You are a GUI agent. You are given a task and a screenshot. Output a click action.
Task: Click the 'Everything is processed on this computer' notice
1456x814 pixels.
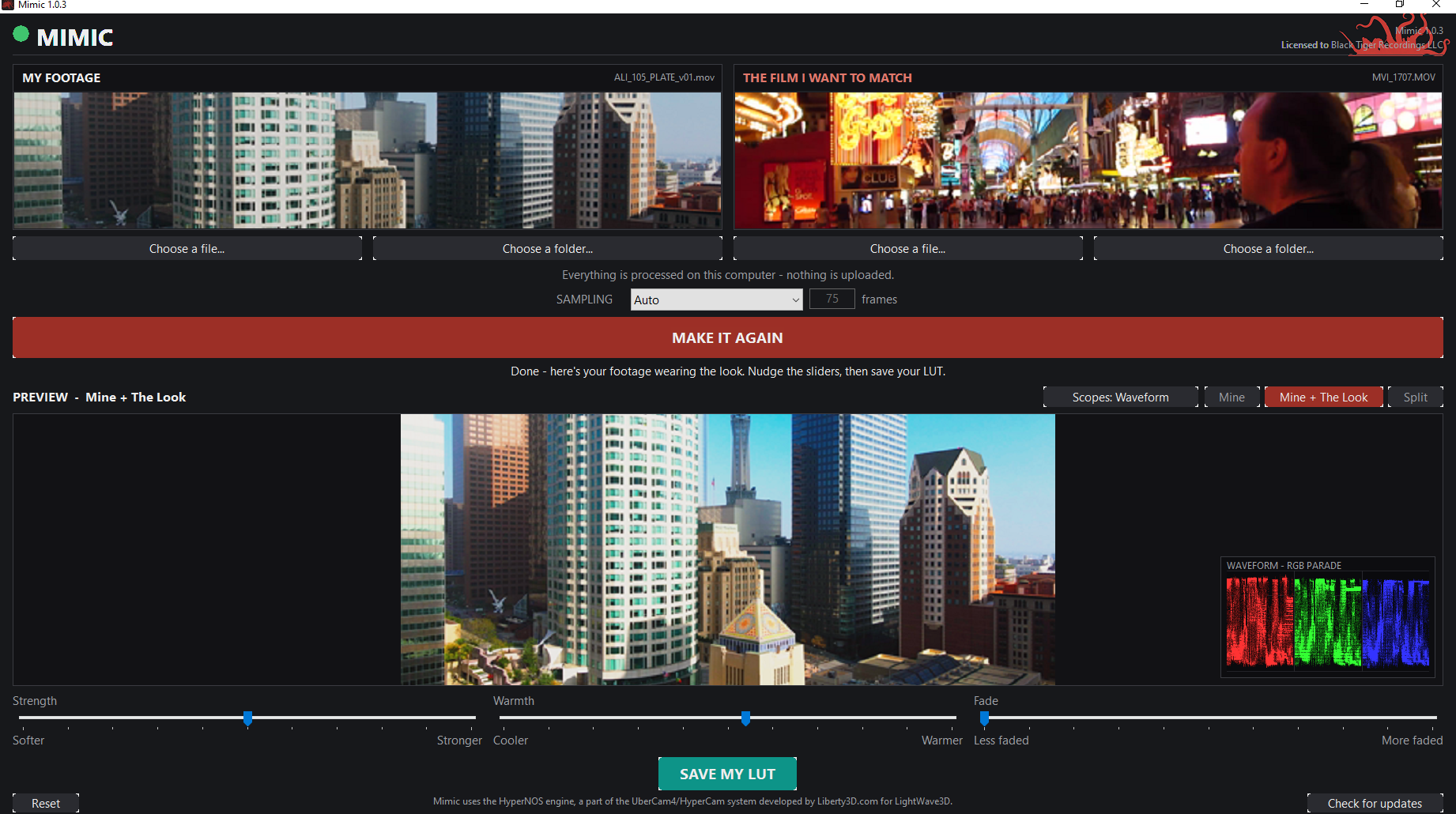click(728, 275)
